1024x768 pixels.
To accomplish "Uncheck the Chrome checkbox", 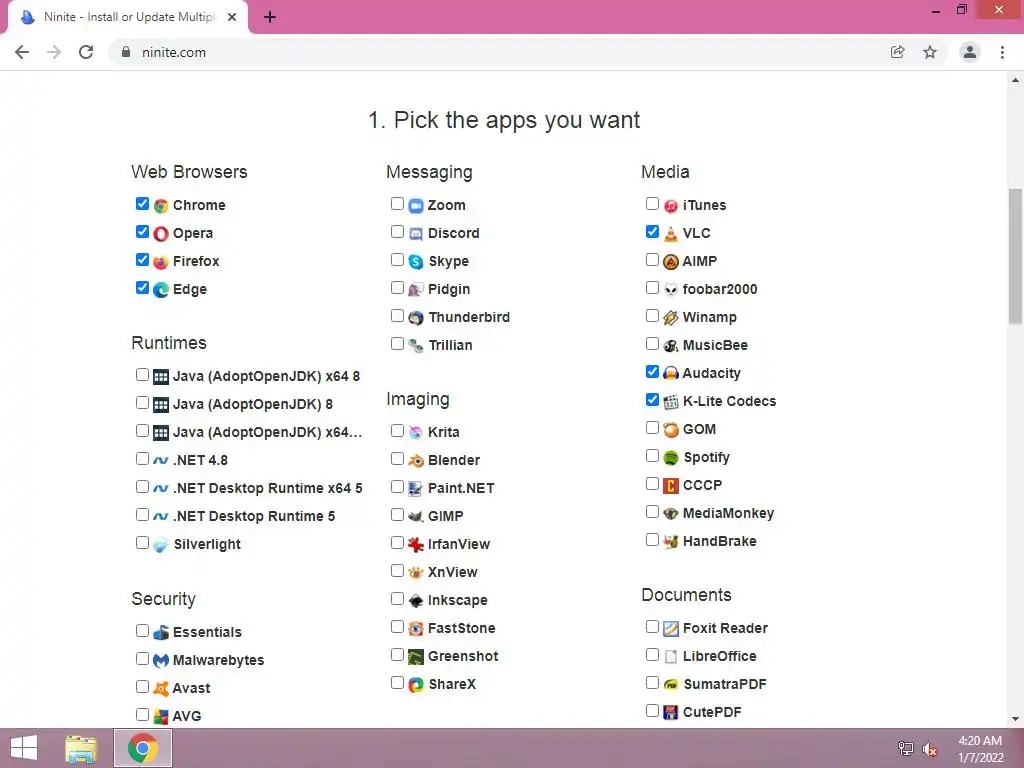I will click(142, 204).
